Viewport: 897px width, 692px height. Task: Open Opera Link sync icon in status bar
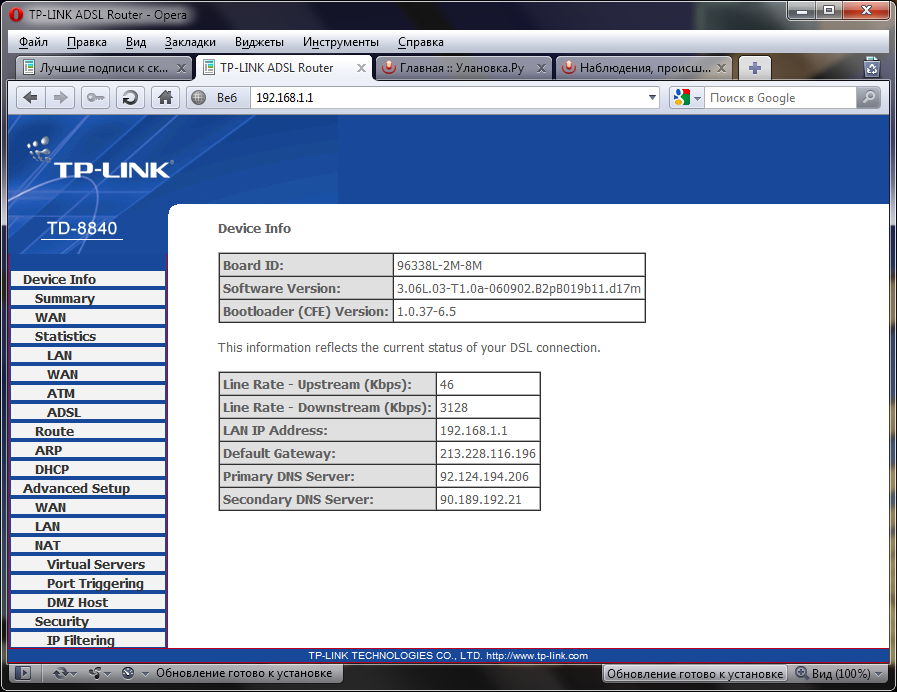point(60,673)
